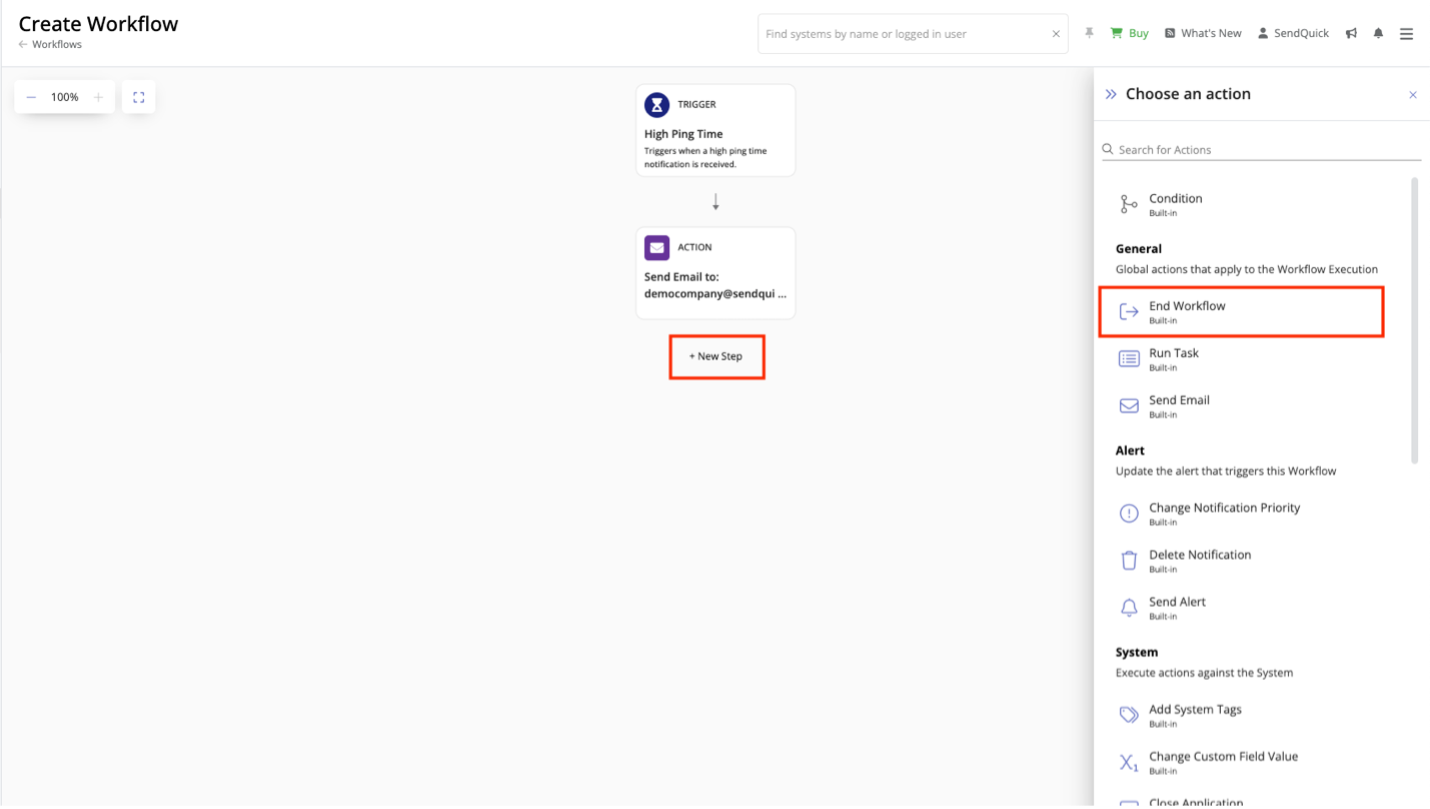This screenshot has height=809, width=1430.
Task: Click the Alert section heading
Action: click(x=1130, y=451)
